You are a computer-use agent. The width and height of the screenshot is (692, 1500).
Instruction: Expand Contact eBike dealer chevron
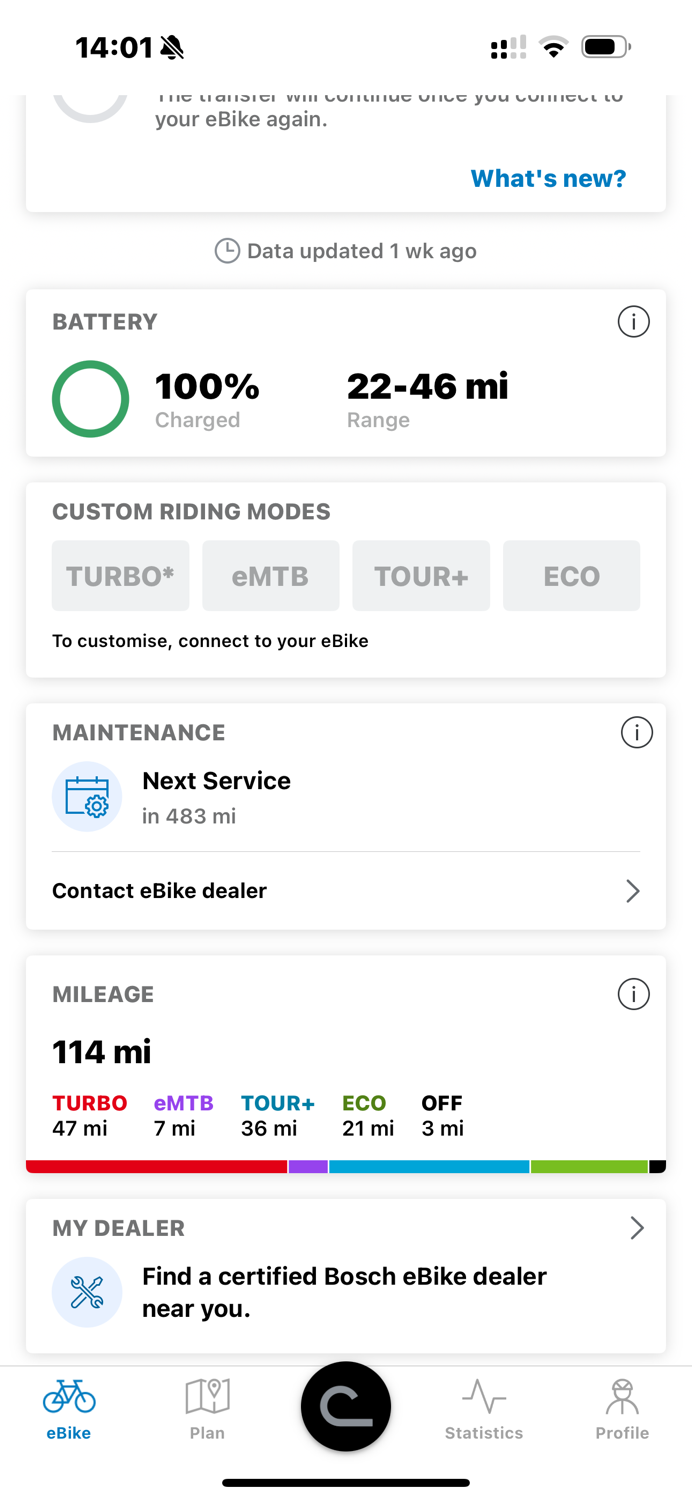[632, 891]
